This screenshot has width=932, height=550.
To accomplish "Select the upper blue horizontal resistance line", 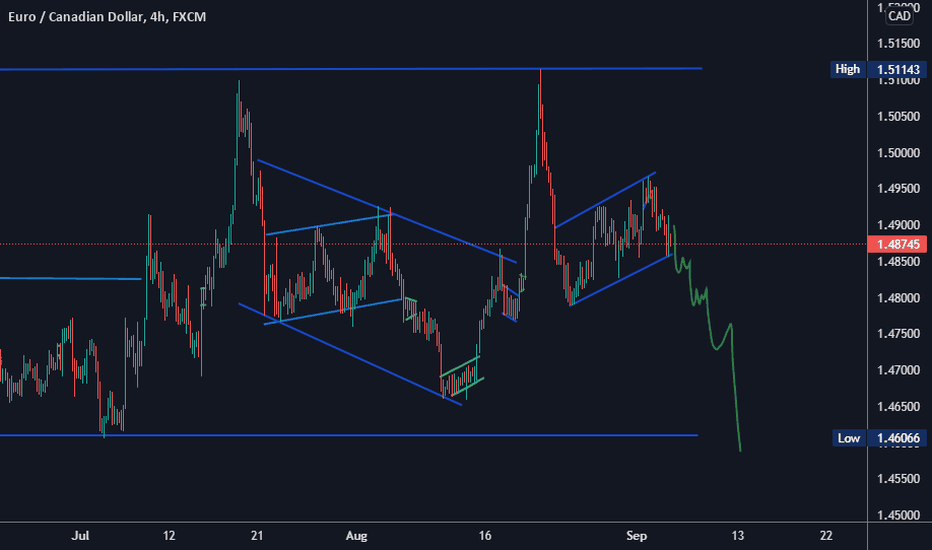I will [x=351, y=70].
